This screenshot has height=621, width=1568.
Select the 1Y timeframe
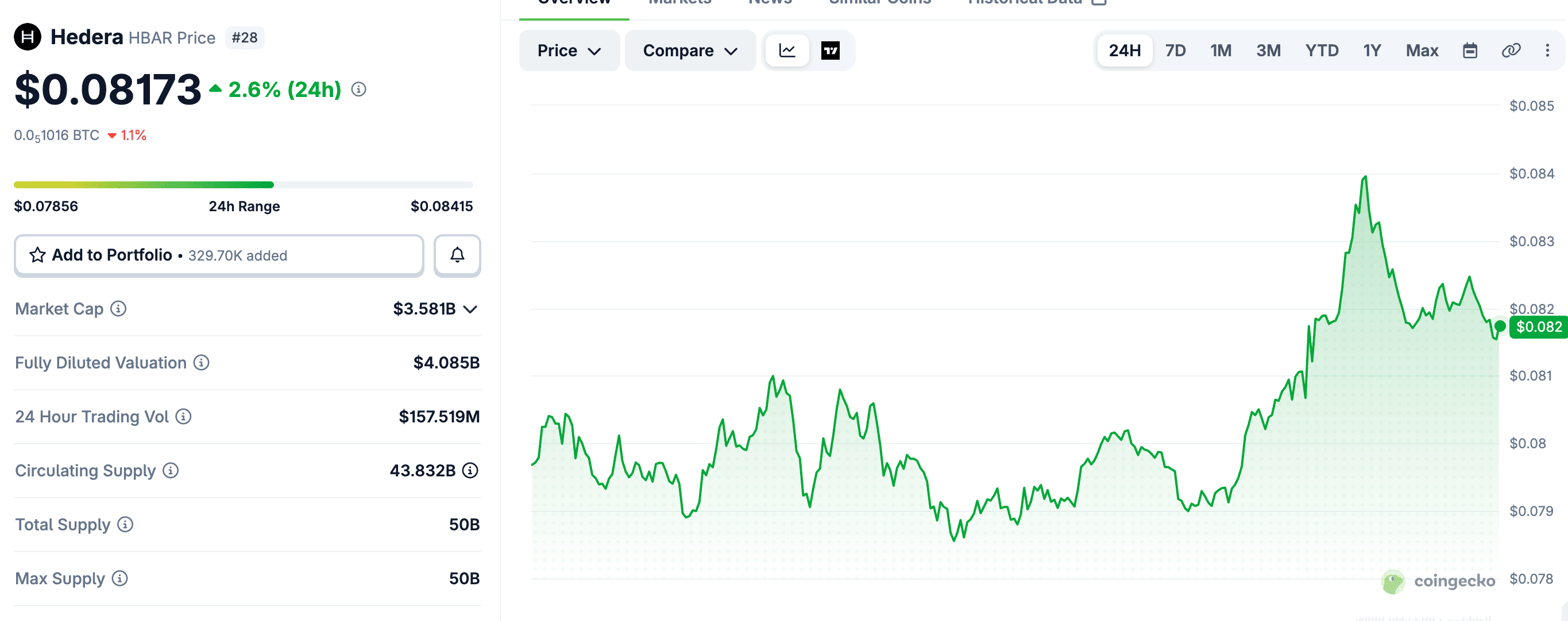click(x=1372, y=51)
